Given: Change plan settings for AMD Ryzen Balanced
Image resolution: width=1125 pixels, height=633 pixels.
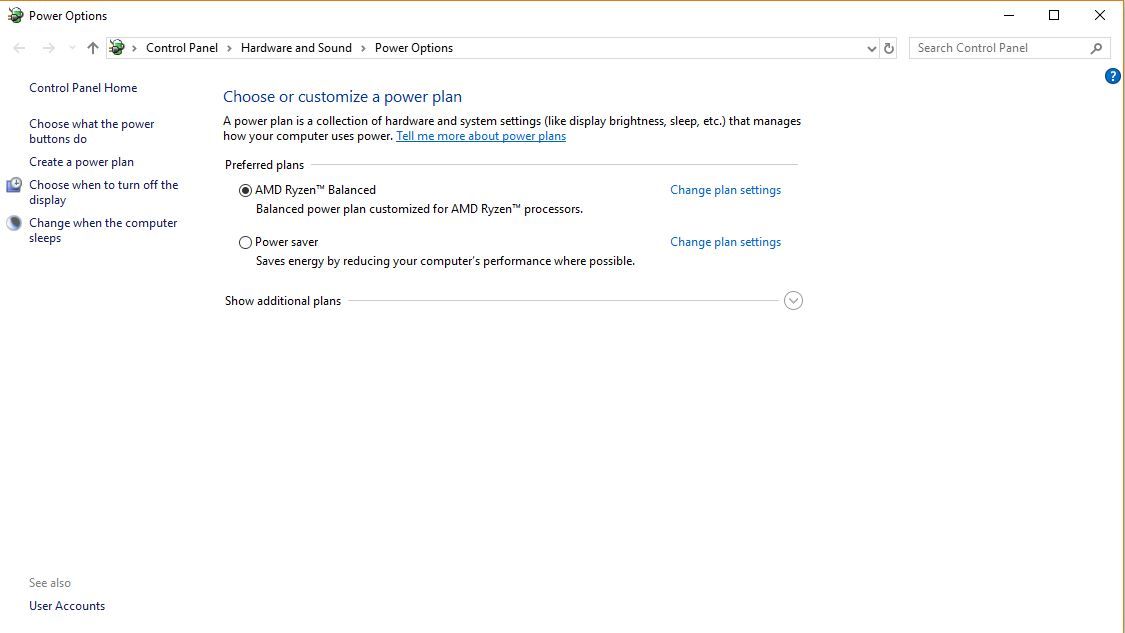Looking at the screenshot, I should pos(725,190).
